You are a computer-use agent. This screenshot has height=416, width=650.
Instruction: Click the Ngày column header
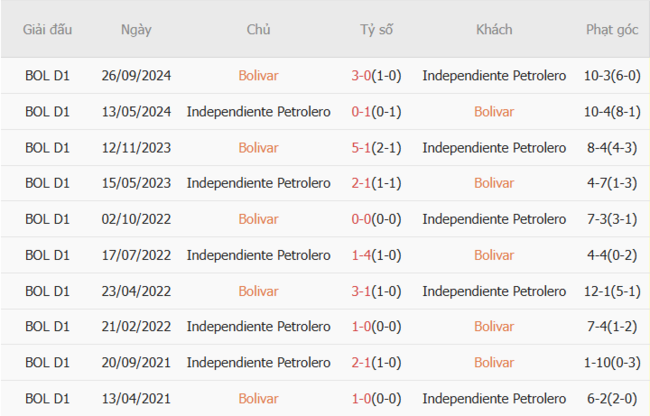pos(136,29)
